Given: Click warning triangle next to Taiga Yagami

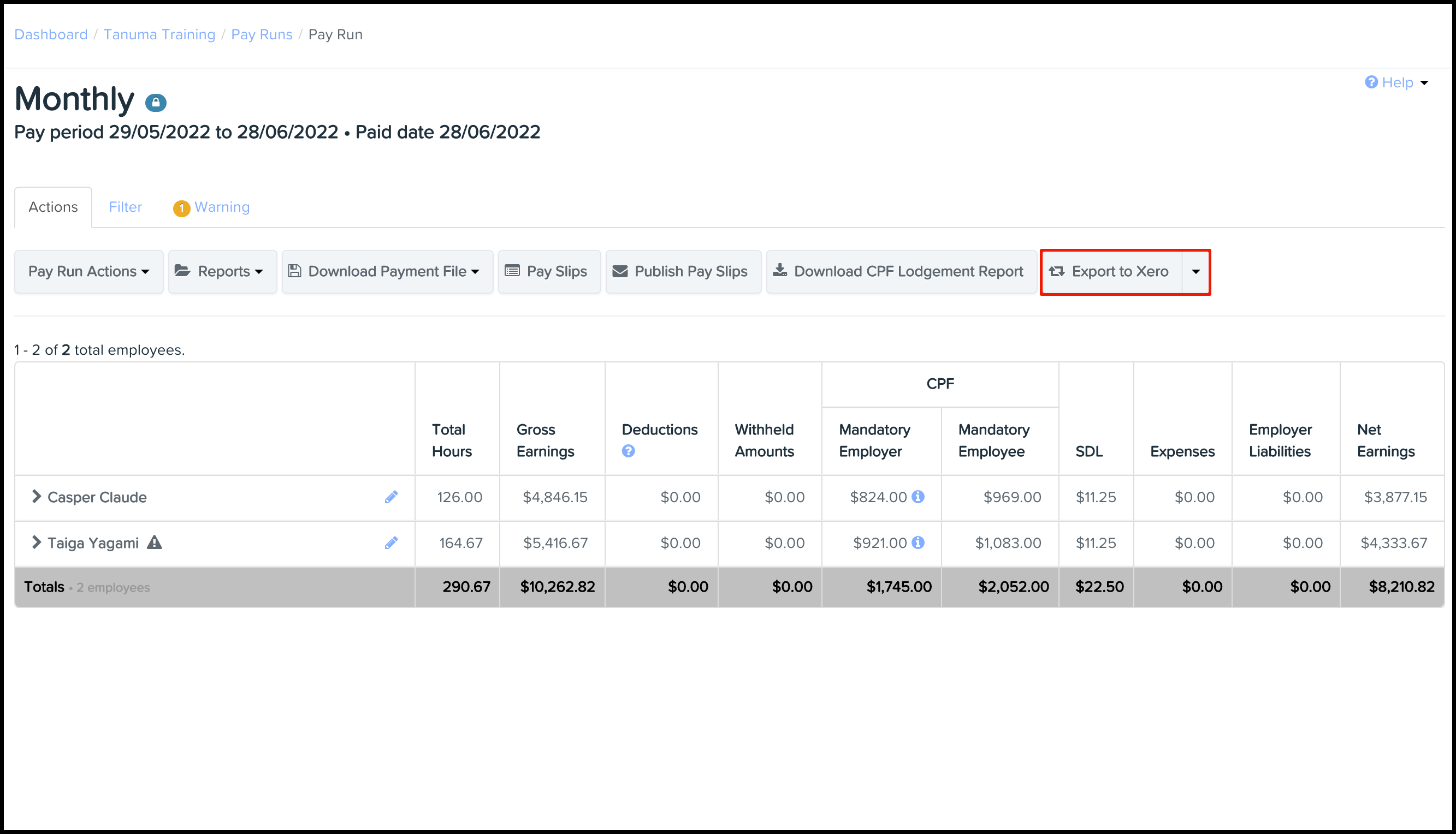Looking at the screenshot, I should [154, 543].
